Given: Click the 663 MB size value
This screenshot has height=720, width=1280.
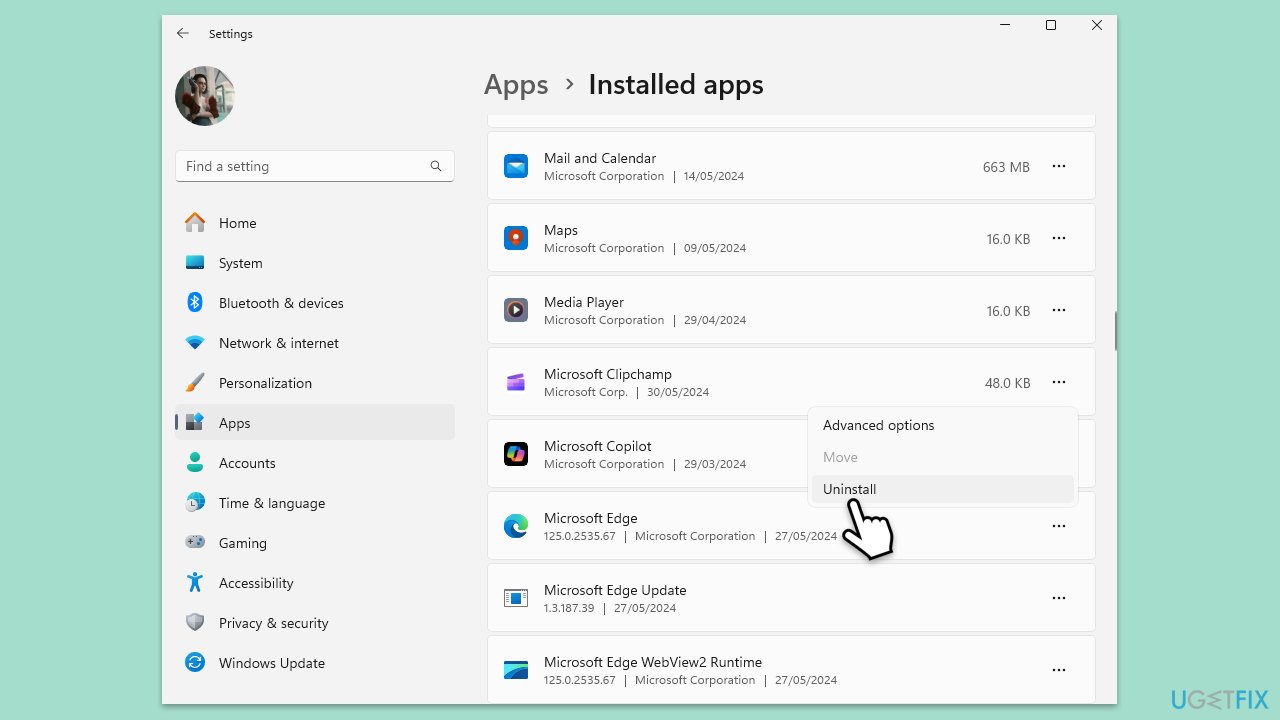Looking at the screenshot, I should click(1006, 167).
